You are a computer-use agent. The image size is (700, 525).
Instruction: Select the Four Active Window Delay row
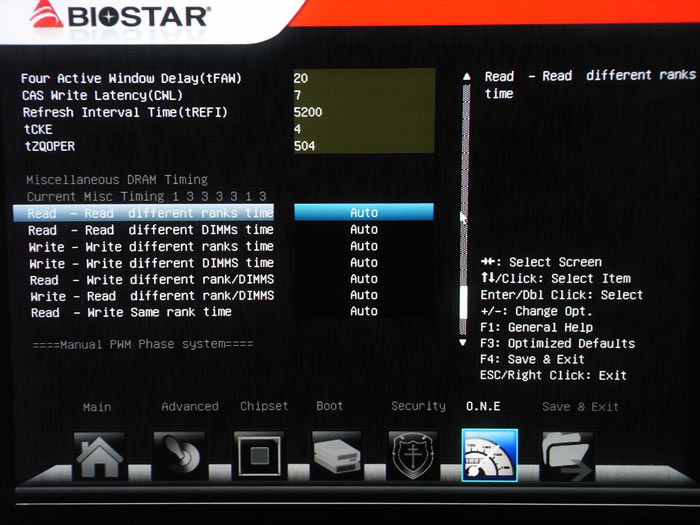coord(132,78)
